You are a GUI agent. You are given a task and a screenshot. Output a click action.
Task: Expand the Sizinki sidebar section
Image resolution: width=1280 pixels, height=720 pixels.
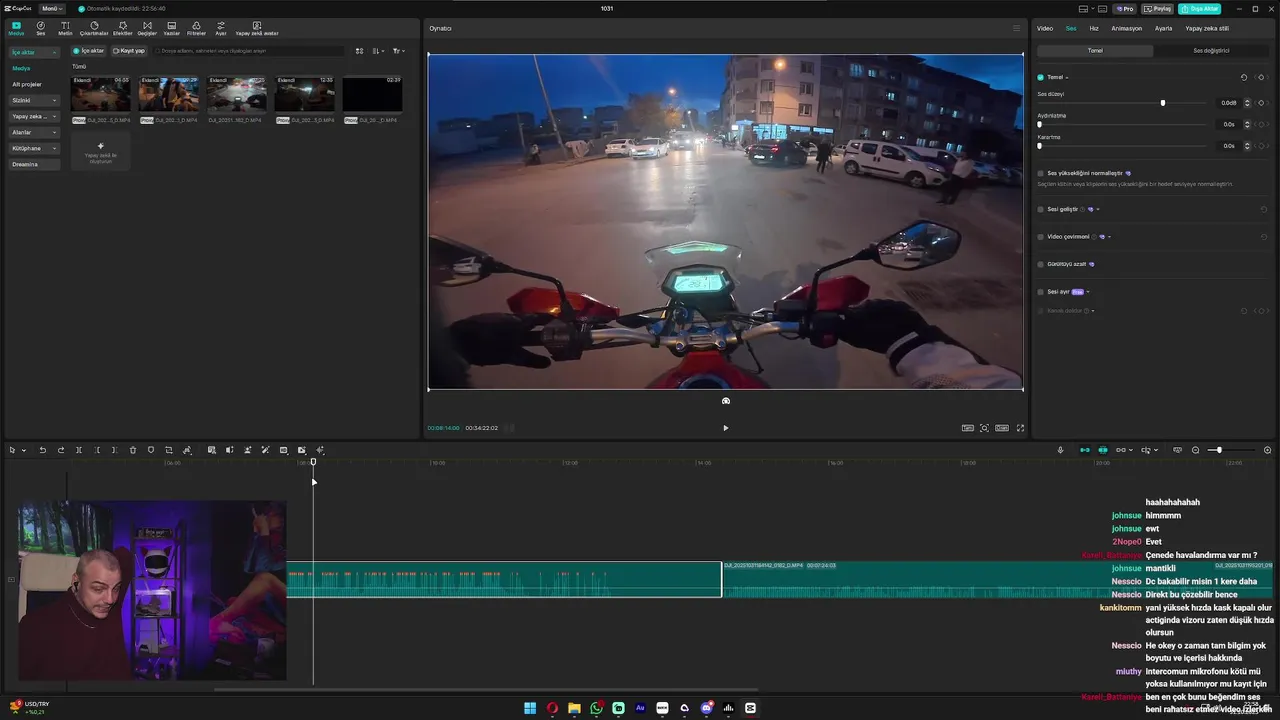(x=35, y=100)
